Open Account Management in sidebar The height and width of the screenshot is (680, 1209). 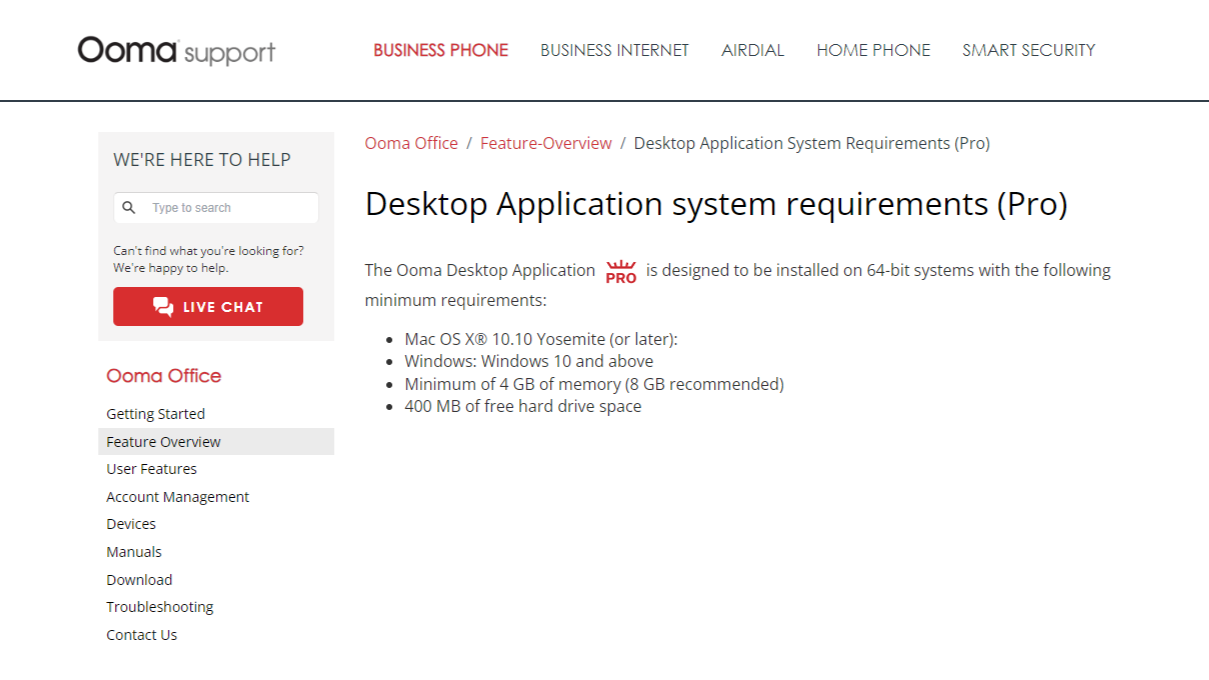click(178, 497)
